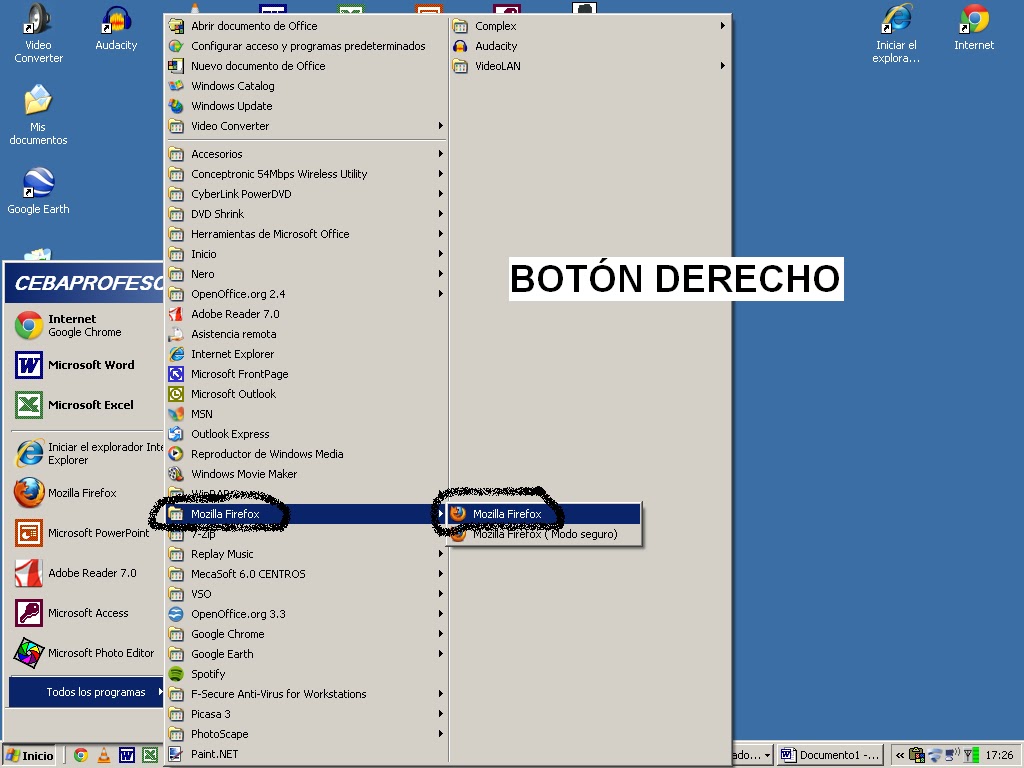Open Adobe Reader 7.0 in the Start menu left panel
This screenshot has width=1024, height=768.
[x=85, y=573]
